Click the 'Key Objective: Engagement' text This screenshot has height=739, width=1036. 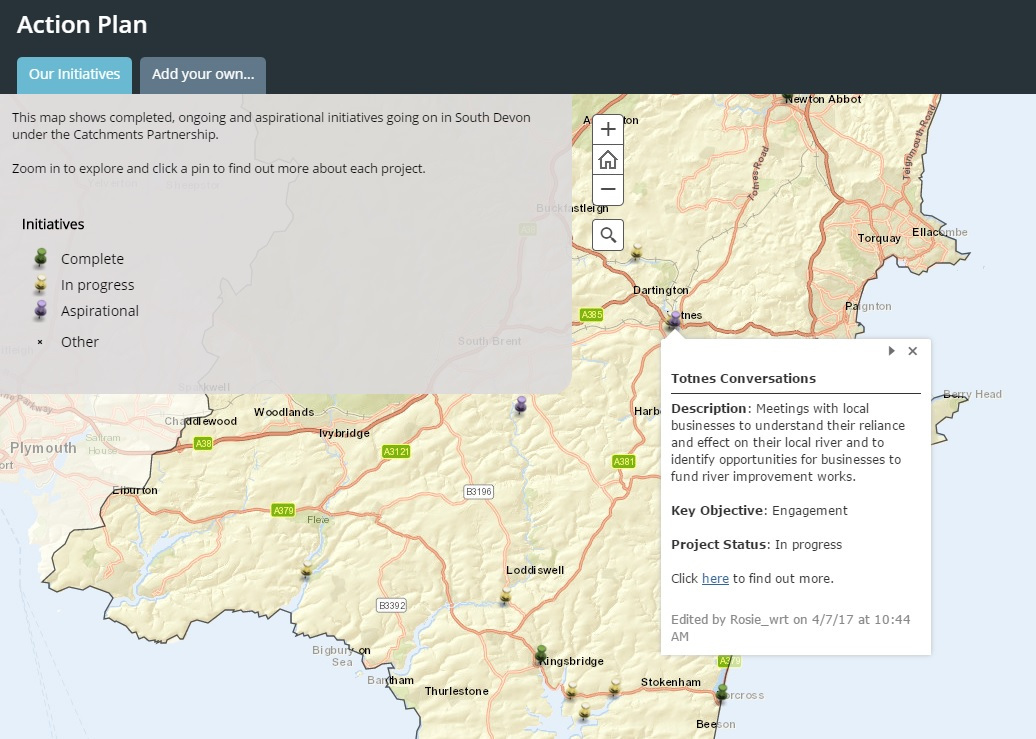pyautogui.click(x=759, y=510)
